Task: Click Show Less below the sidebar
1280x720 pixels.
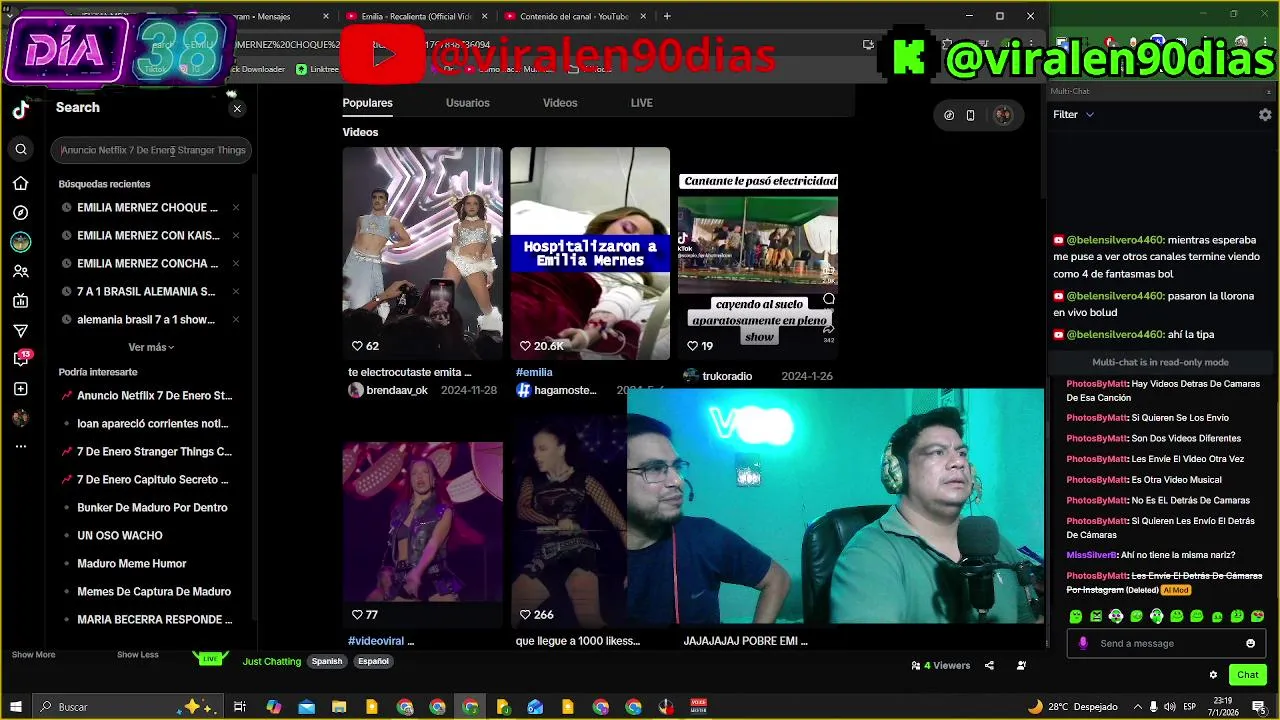Action: pos(138,655)
